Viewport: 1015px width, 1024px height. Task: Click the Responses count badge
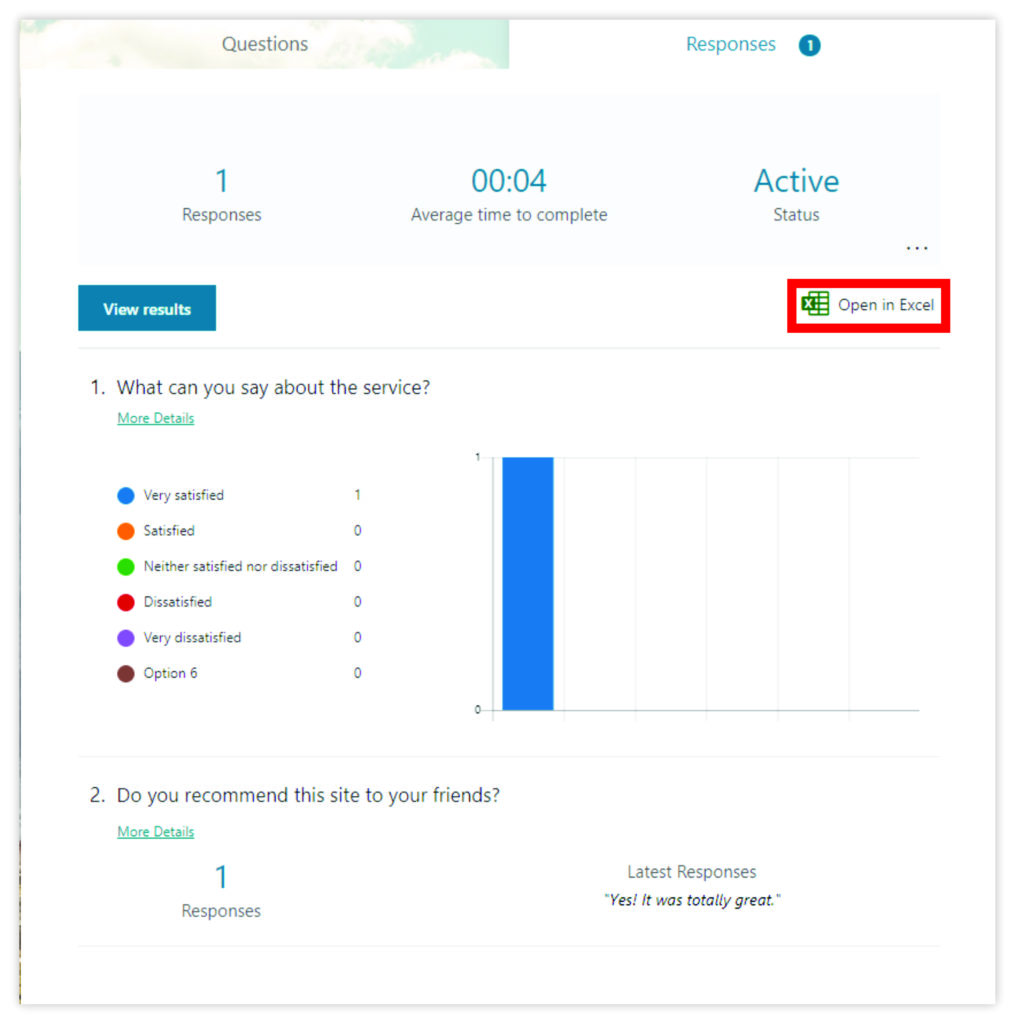[x=810, y=44]
